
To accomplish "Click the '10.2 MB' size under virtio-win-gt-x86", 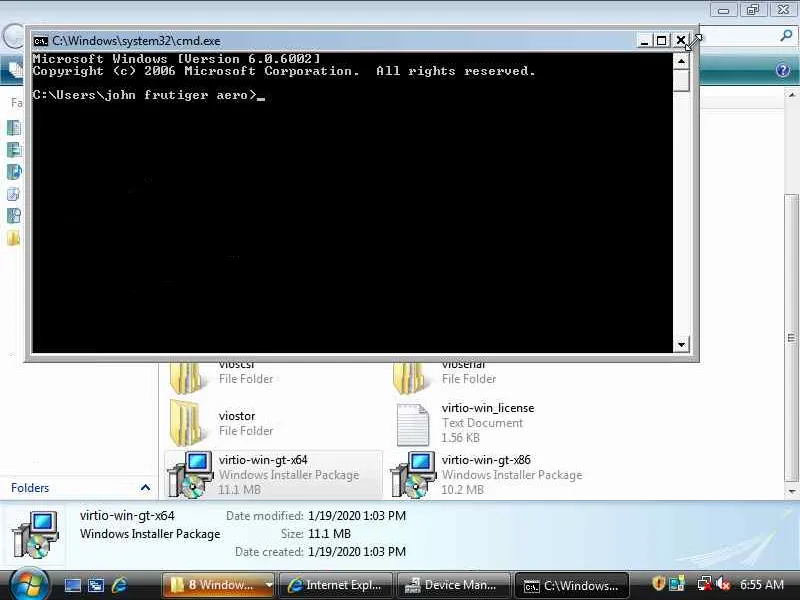I will [462, 489].
